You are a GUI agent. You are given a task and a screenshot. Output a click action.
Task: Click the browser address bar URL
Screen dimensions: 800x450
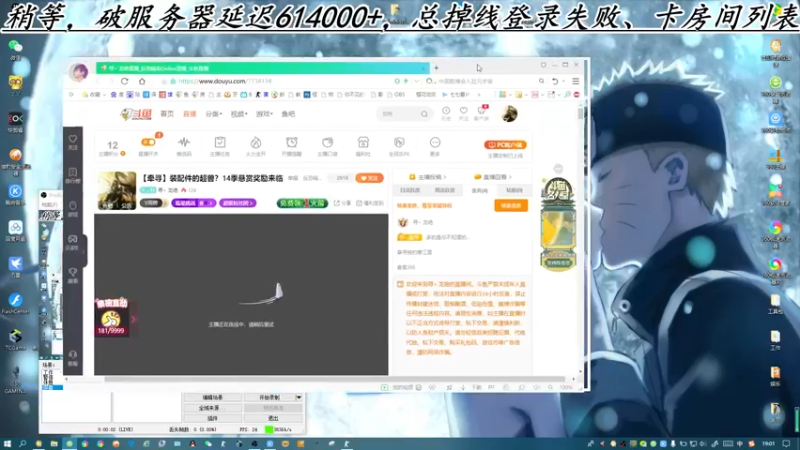[x=224, y=81]
